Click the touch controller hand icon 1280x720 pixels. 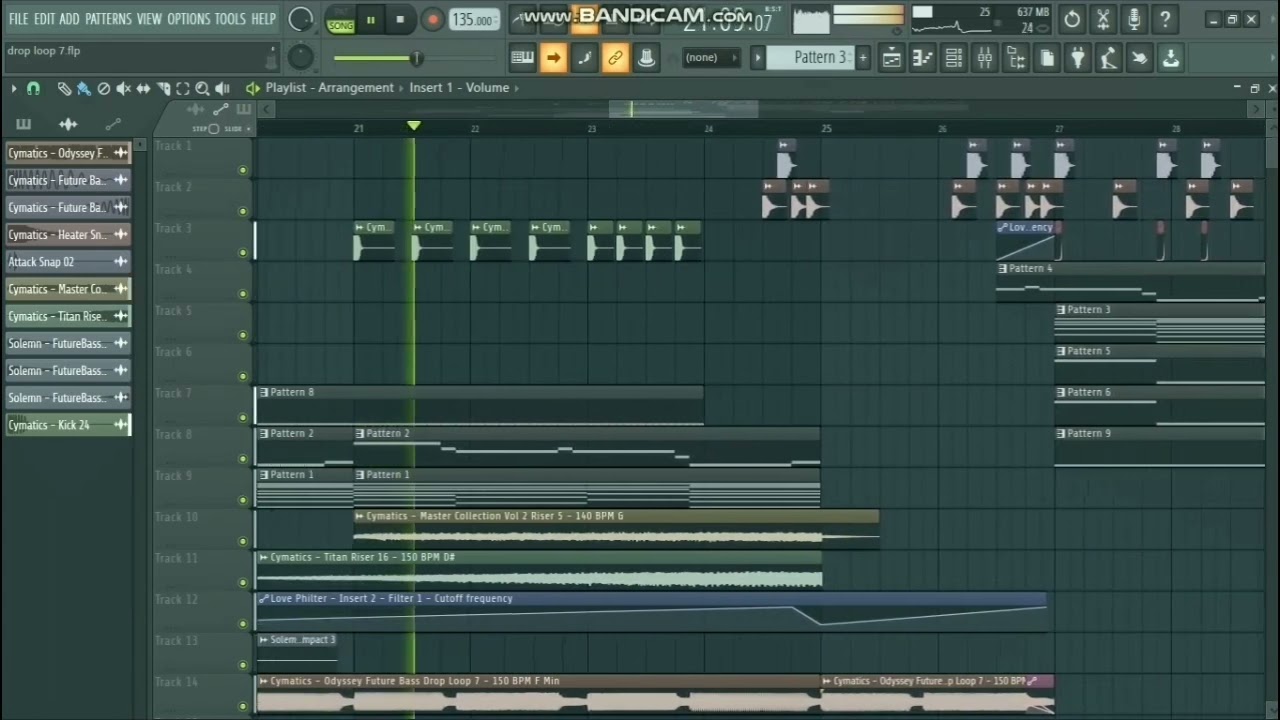coord(1139,58)
